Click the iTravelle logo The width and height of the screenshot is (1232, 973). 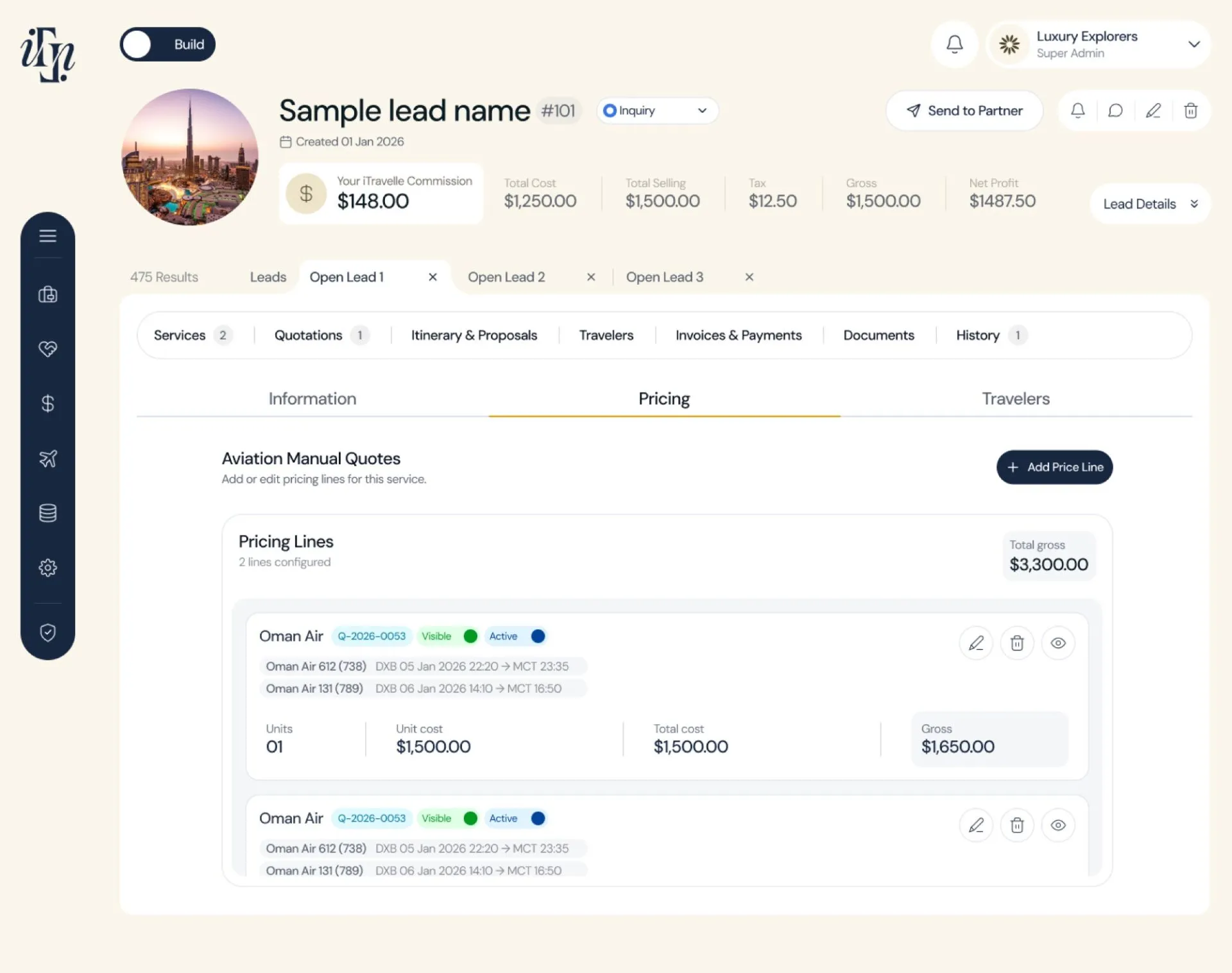(x=47, y=55)
